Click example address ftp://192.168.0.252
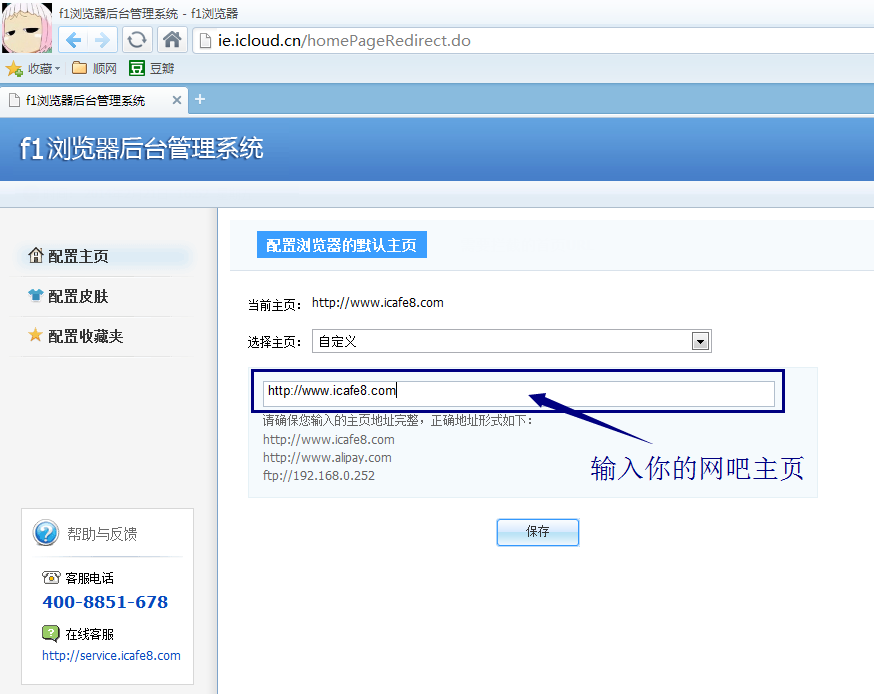 (x=319, y=475)
